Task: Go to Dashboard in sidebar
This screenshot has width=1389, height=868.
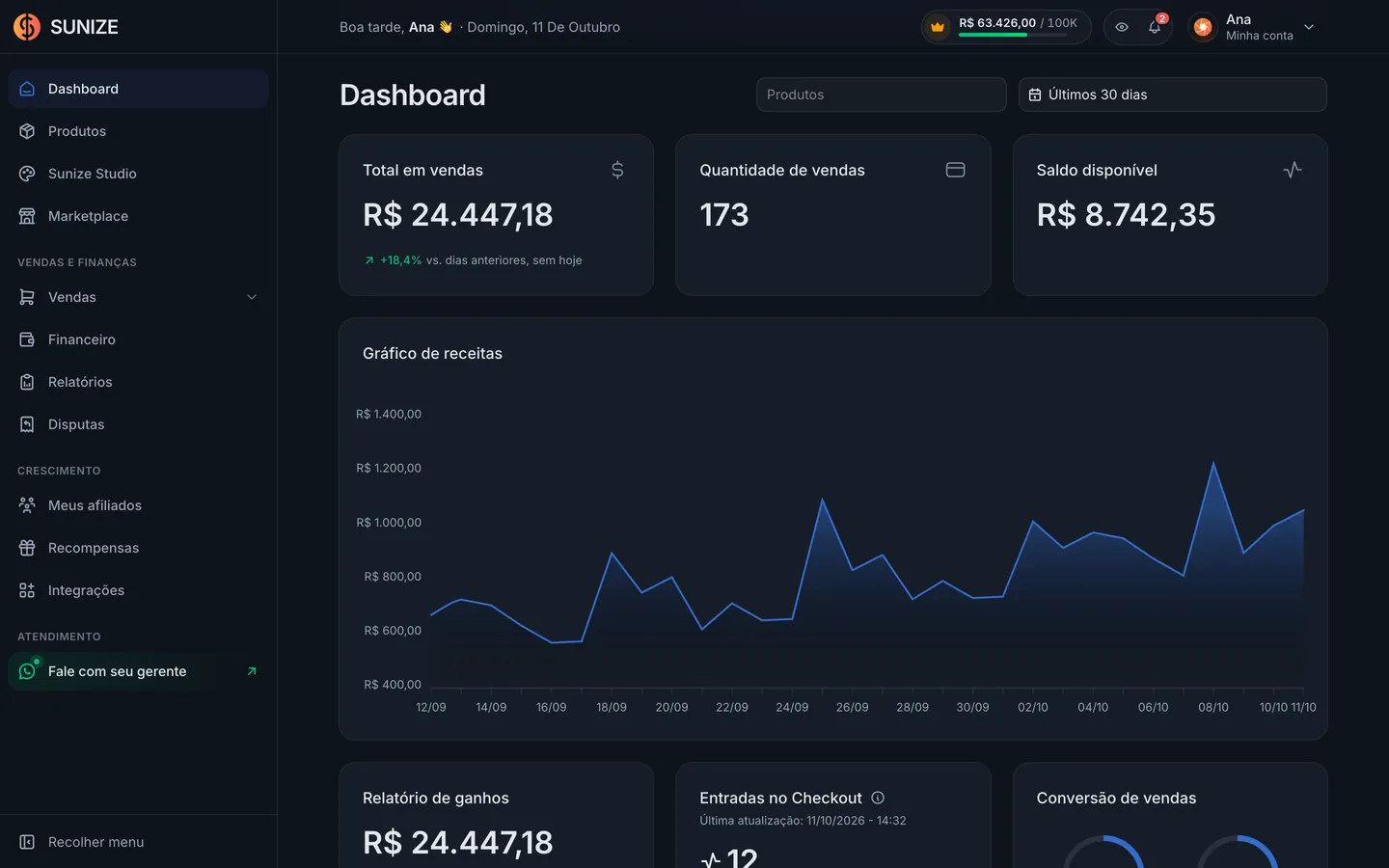Action: [x=138, y=89]
